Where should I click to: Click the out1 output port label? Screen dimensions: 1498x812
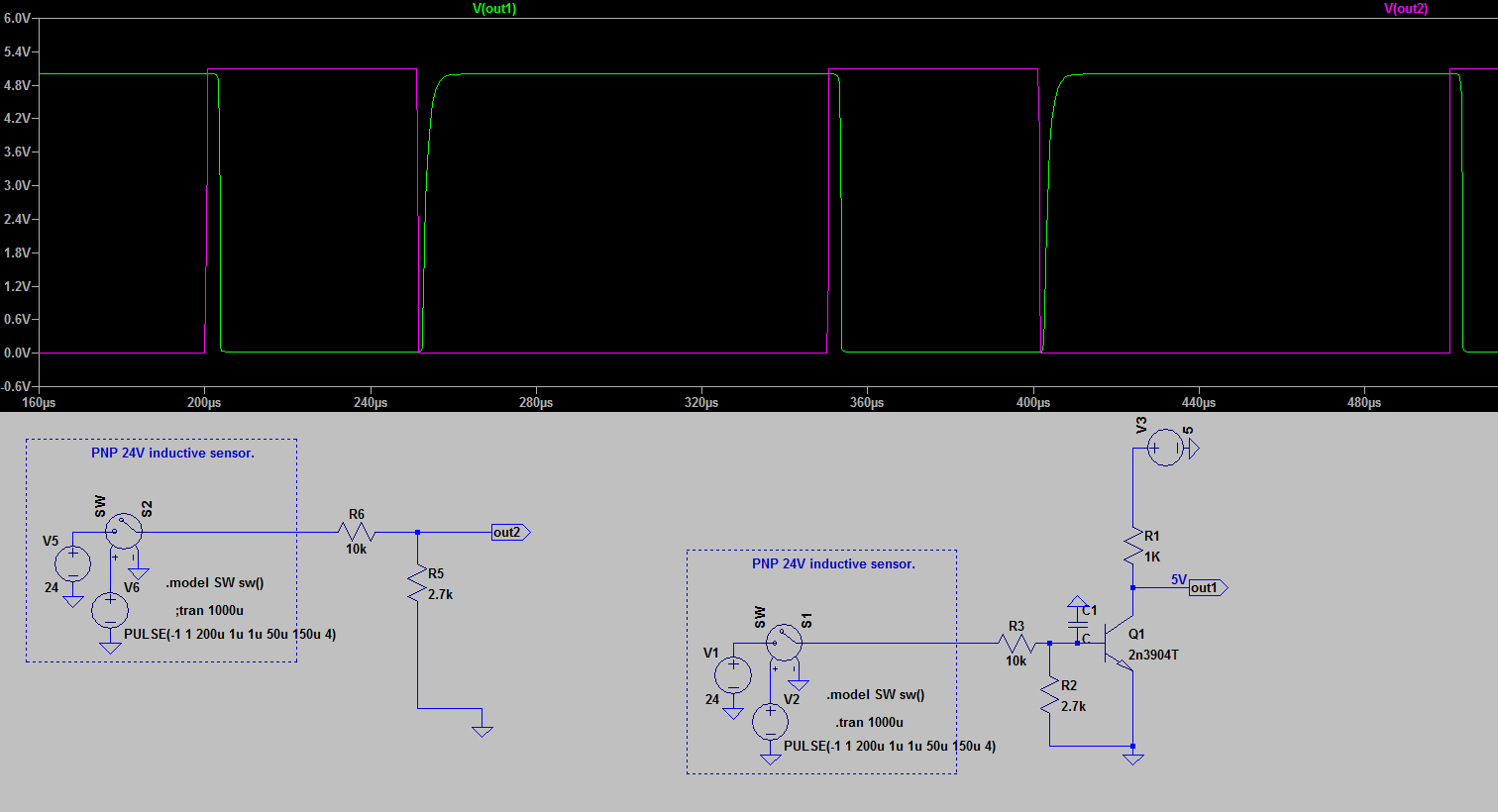click(x=1209, y=588)
